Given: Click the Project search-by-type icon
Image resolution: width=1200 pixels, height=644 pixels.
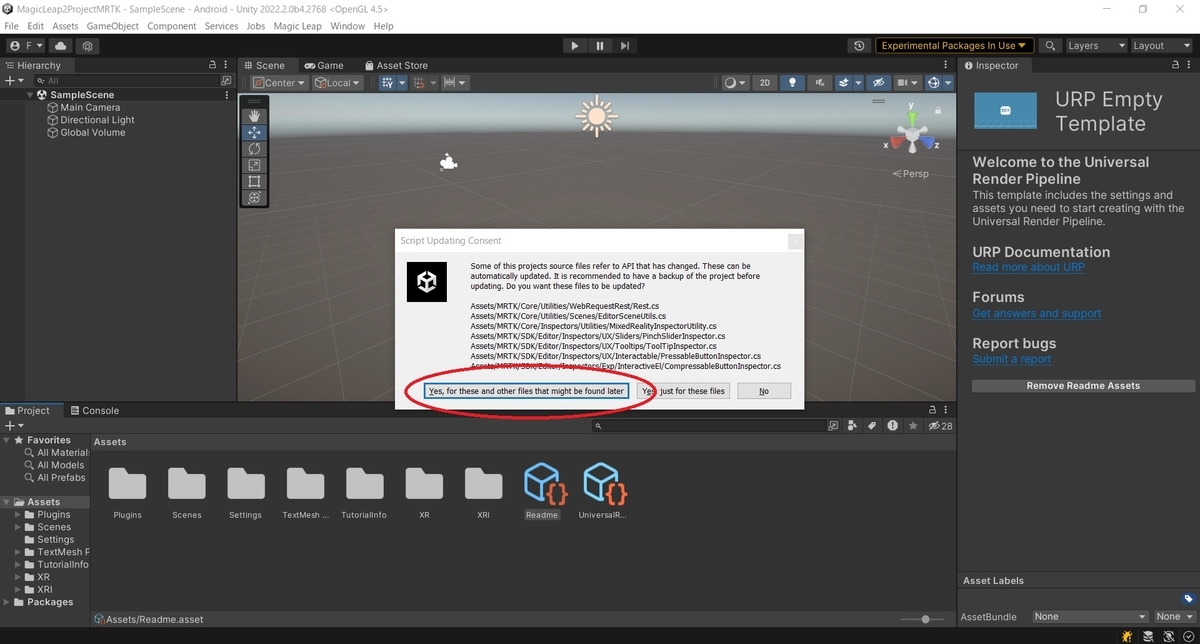Looking at the screenshot, I should click(x=851, y=426).
